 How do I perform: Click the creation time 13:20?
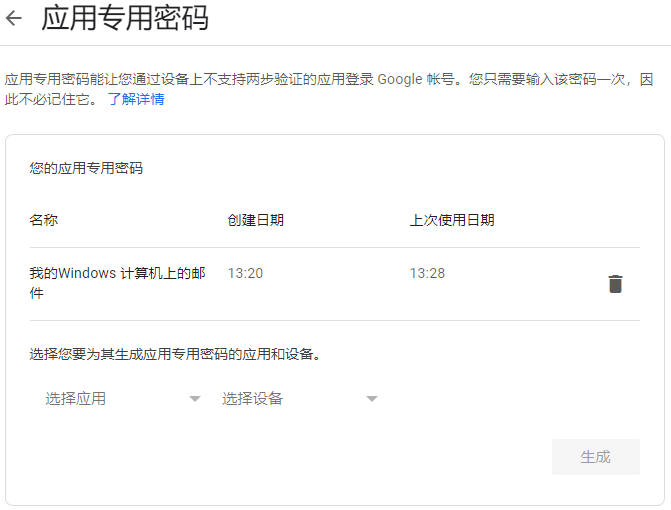[245, 273]
